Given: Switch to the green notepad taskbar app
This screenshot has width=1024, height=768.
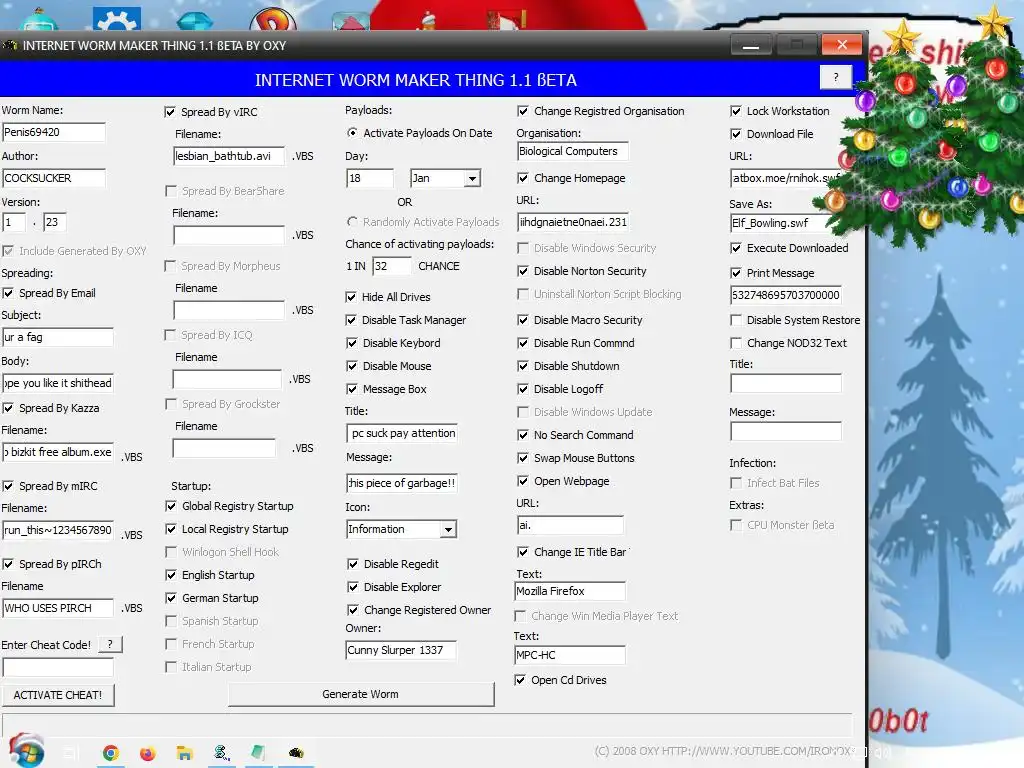Looking at the screenshot, I should (259, 753).
